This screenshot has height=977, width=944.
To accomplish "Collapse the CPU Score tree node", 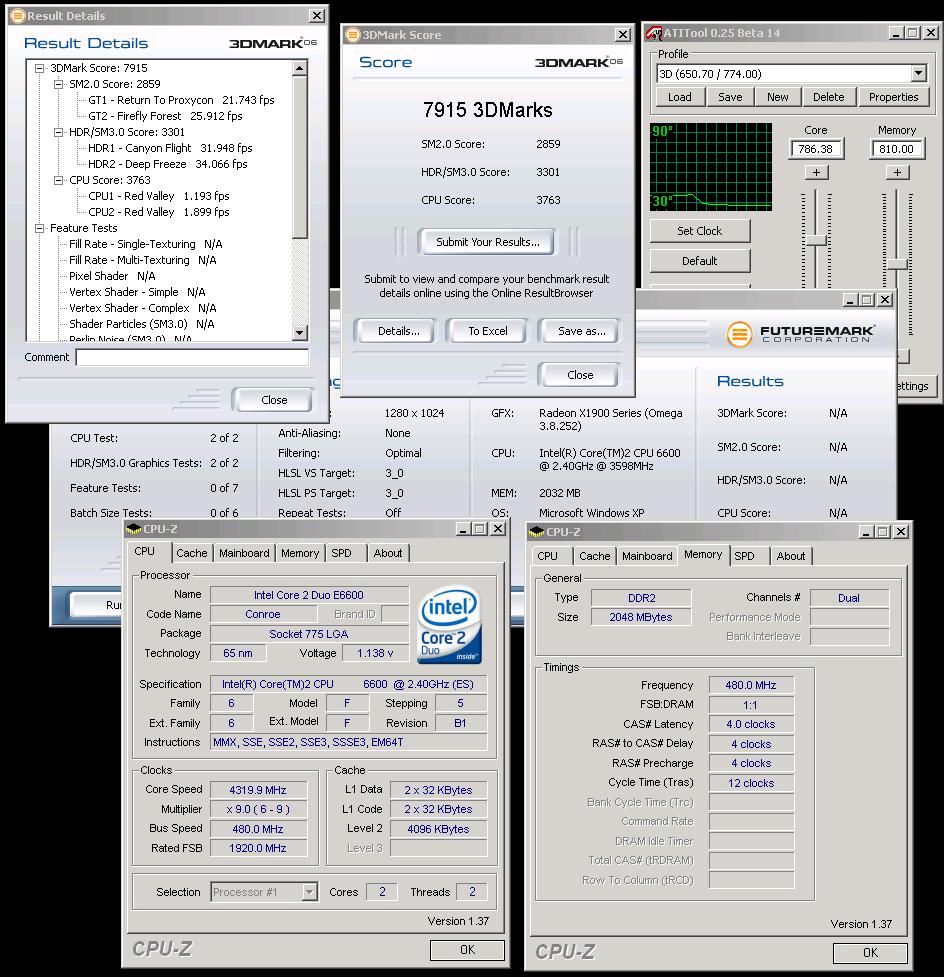I will (x=59, y=180).
